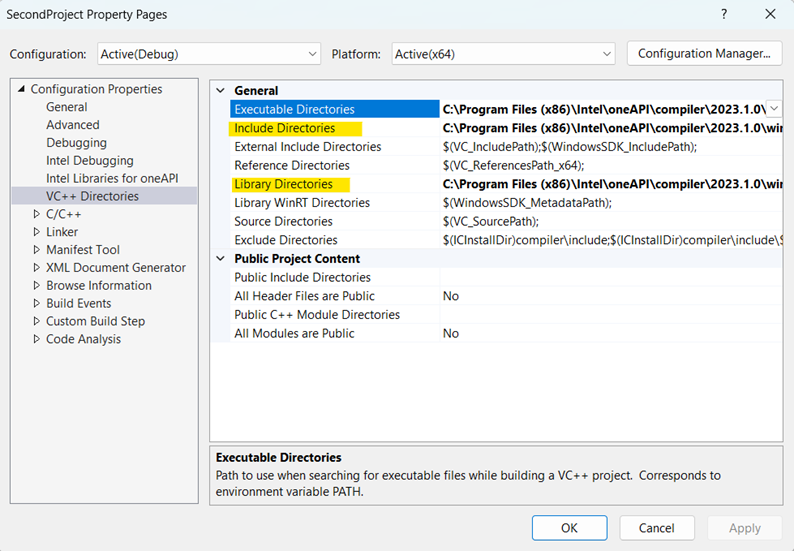Click OK to confirm properties

pyautogui.click(x=569, y=528)
